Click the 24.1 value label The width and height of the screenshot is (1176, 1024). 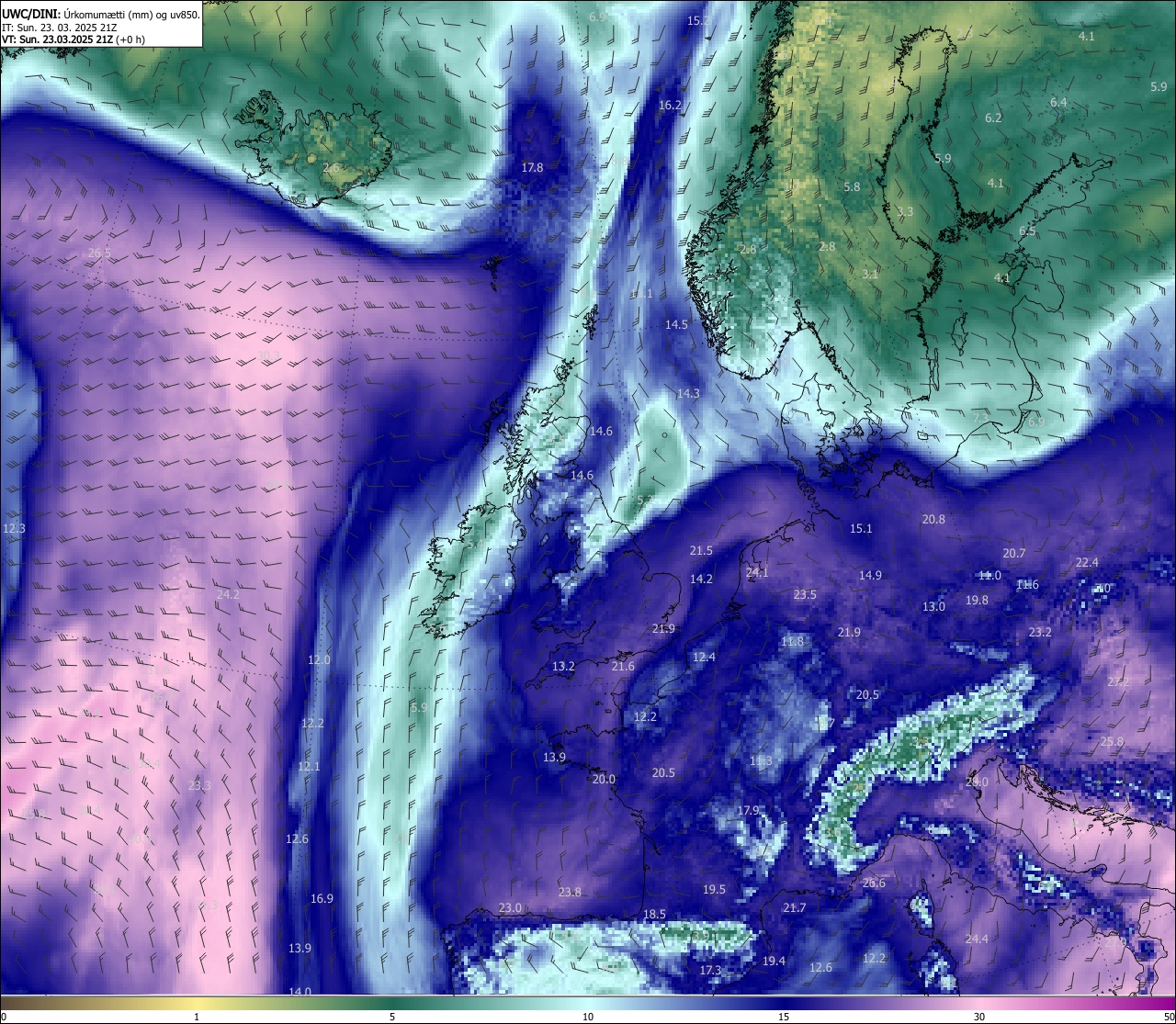757,571
